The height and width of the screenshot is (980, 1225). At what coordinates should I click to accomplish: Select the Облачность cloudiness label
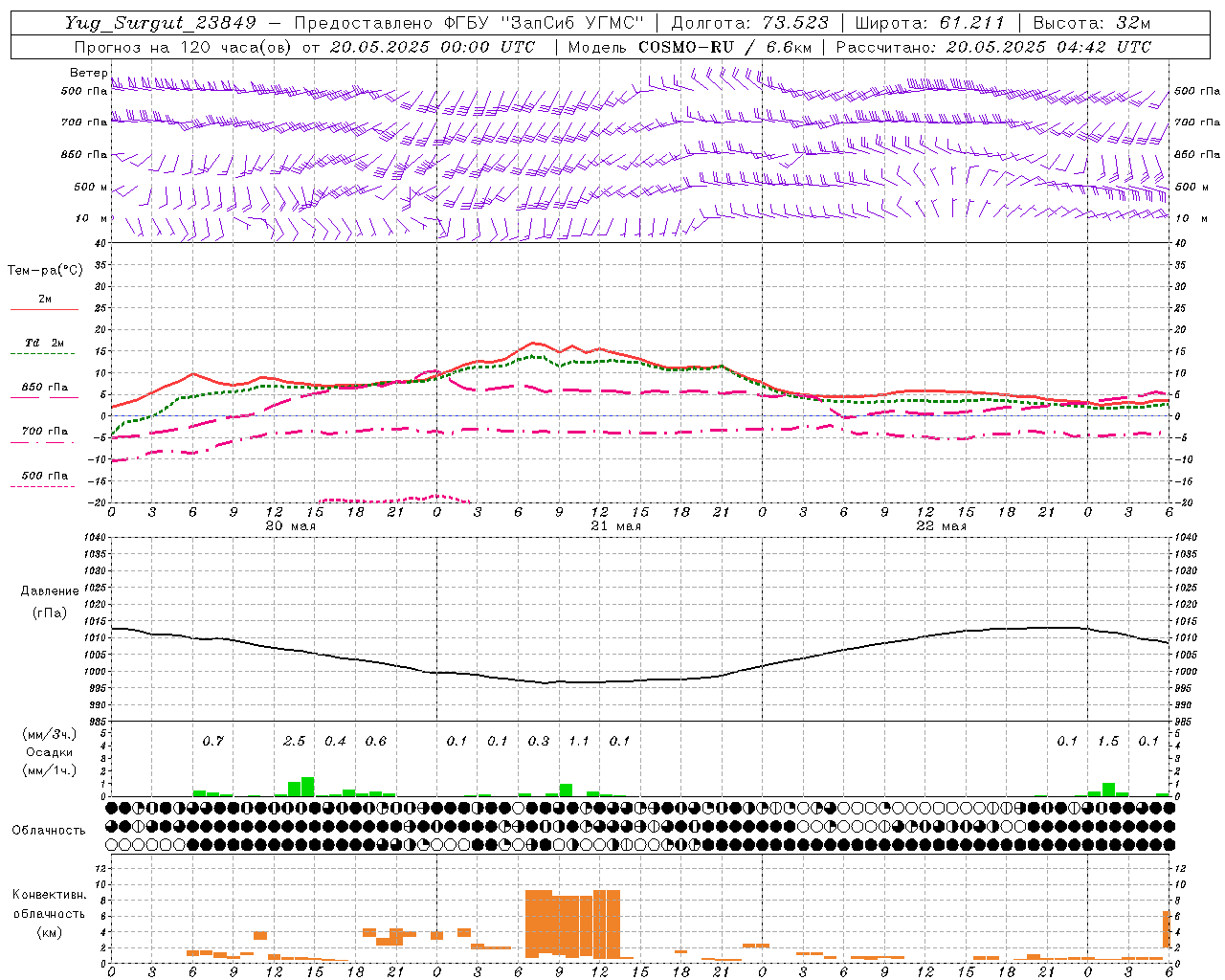click(49, 831)
